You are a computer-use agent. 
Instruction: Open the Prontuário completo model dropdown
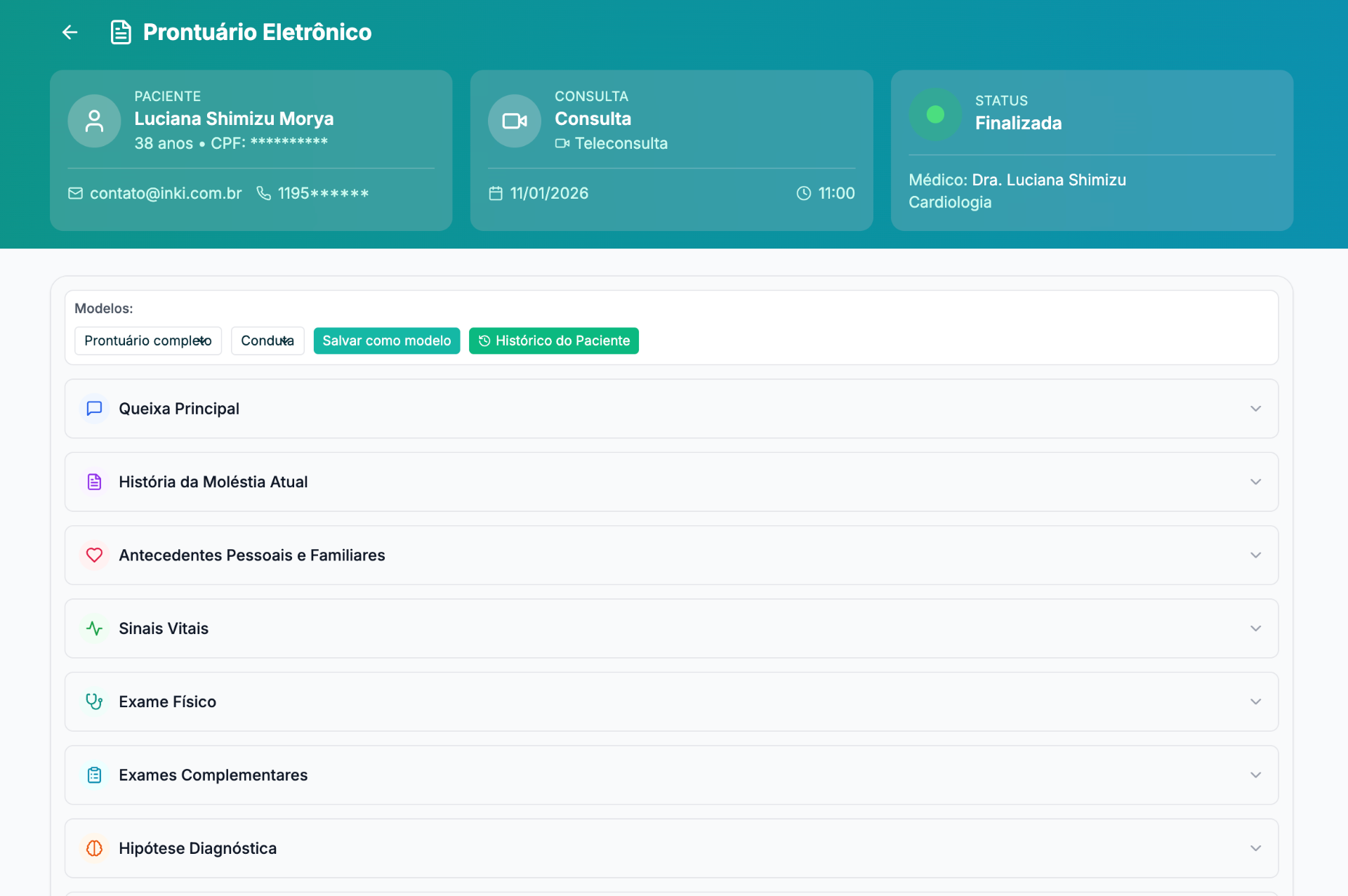coord(148,341)
